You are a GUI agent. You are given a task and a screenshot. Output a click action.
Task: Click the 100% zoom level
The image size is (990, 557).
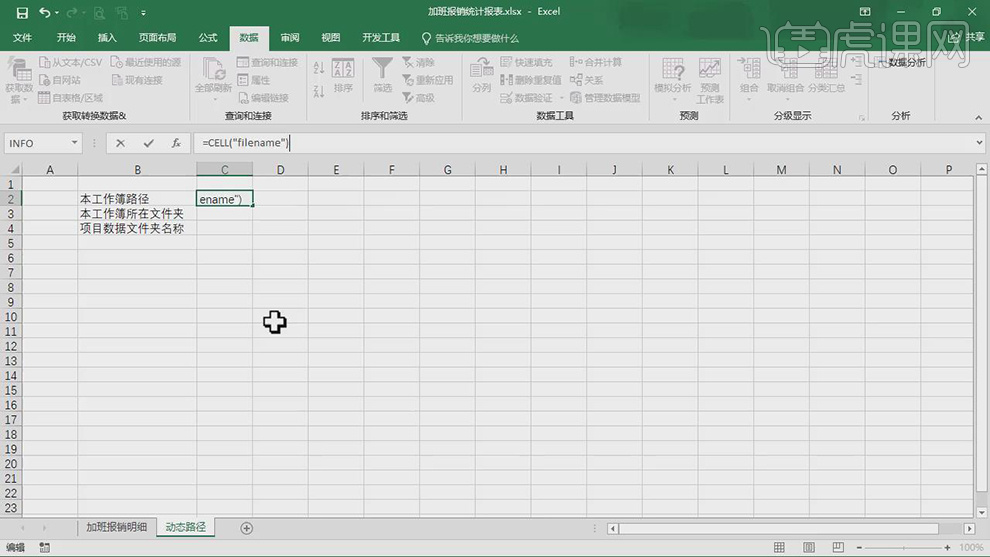971,548
